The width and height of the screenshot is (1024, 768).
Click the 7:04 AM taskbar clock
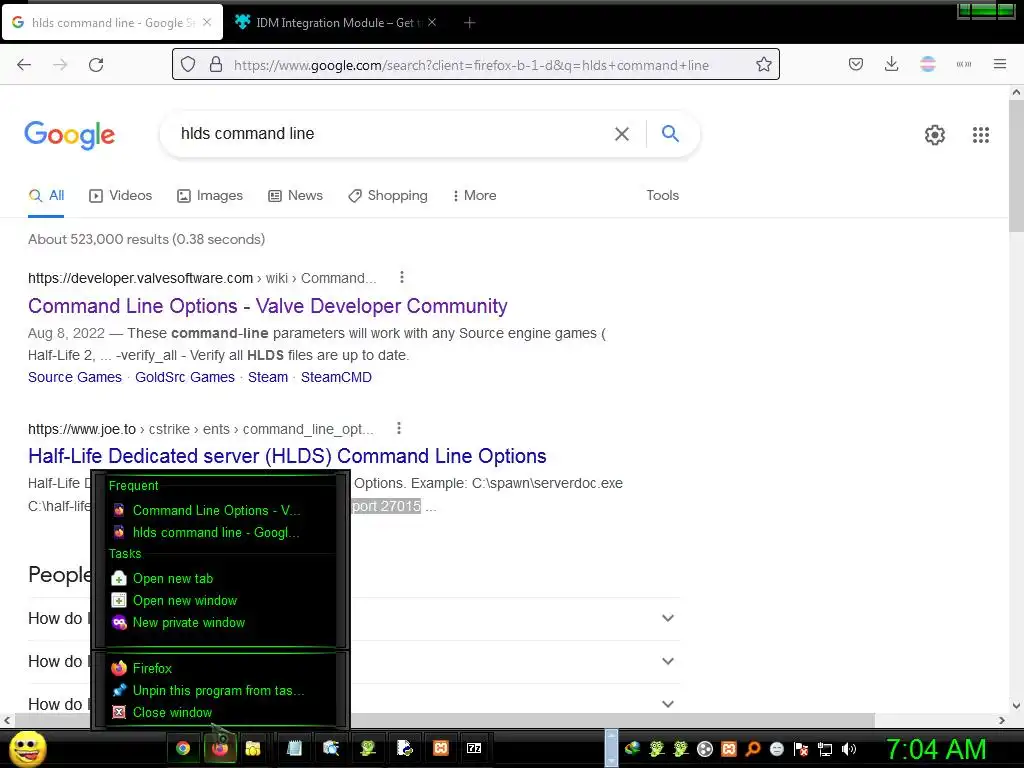click(x=936, y=749)
